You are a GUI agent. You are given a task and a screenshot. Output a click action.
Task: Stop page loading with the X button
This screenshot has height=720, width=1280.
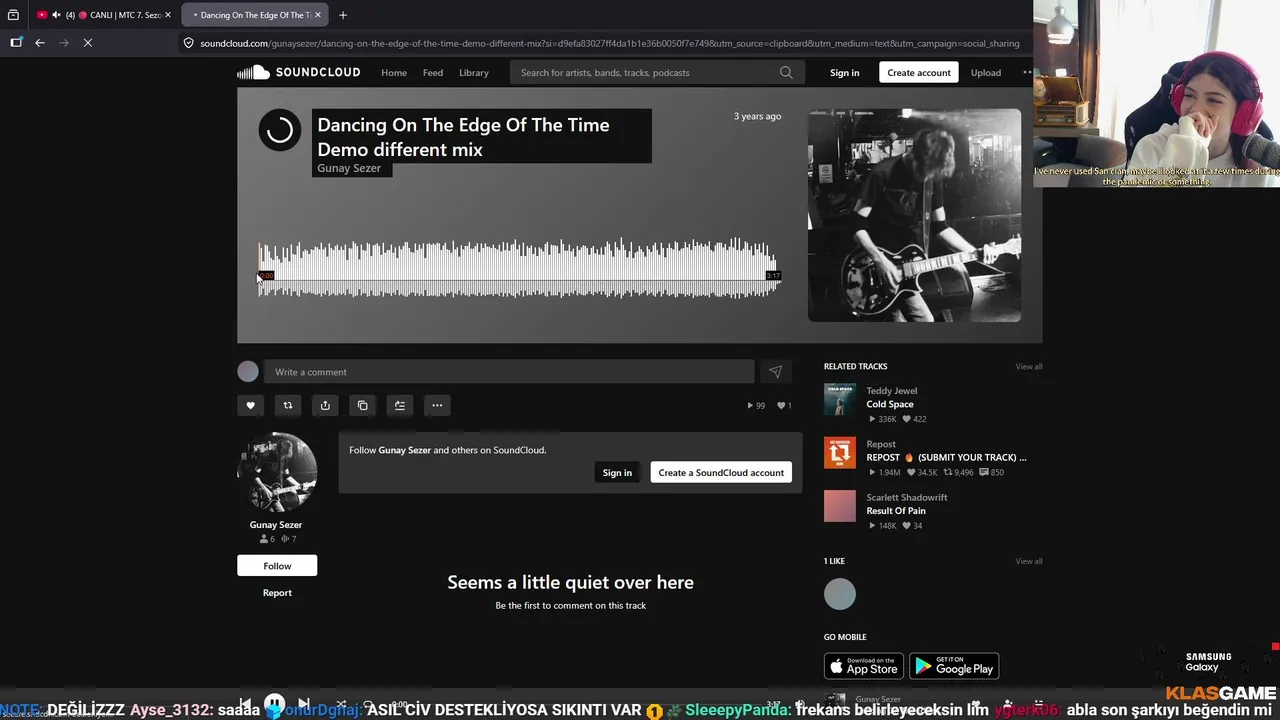tap(88, 43)
